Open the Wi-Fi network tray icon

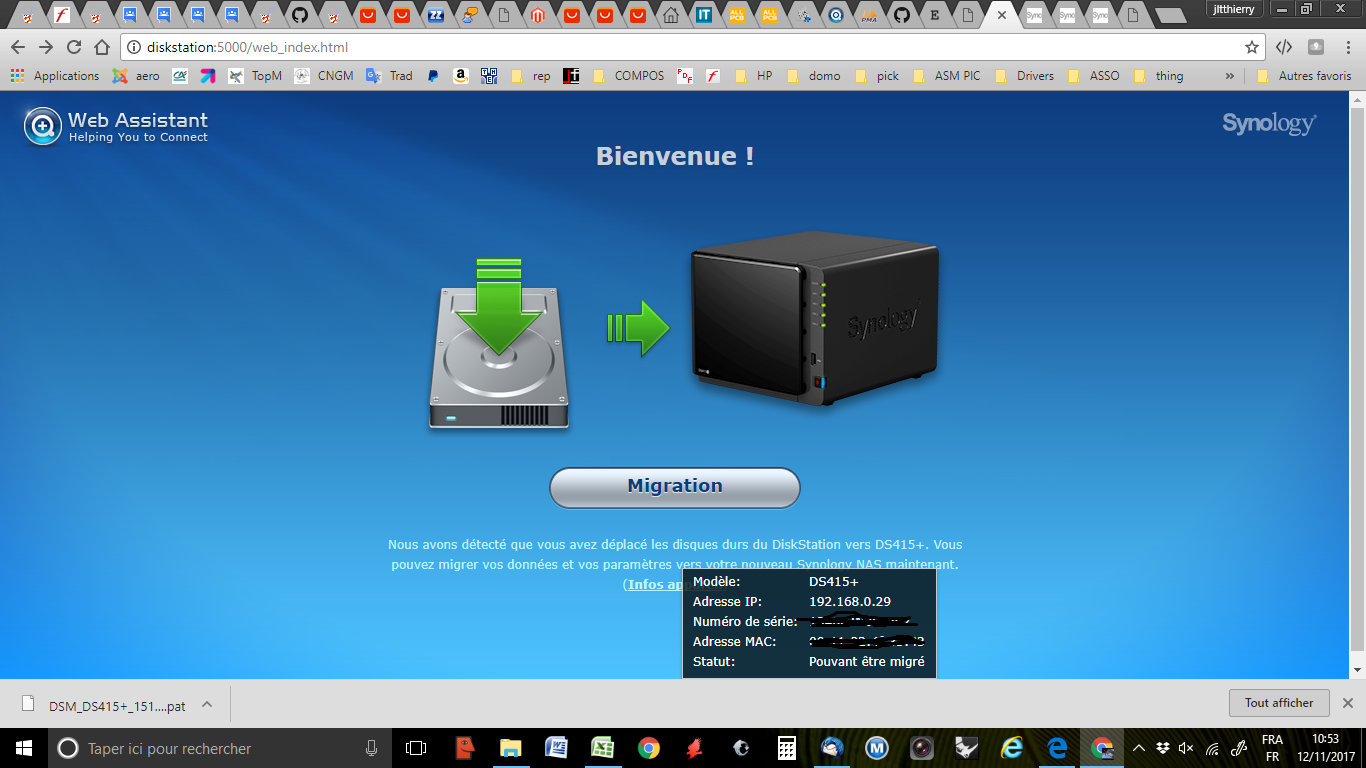tap(1212, 748)
